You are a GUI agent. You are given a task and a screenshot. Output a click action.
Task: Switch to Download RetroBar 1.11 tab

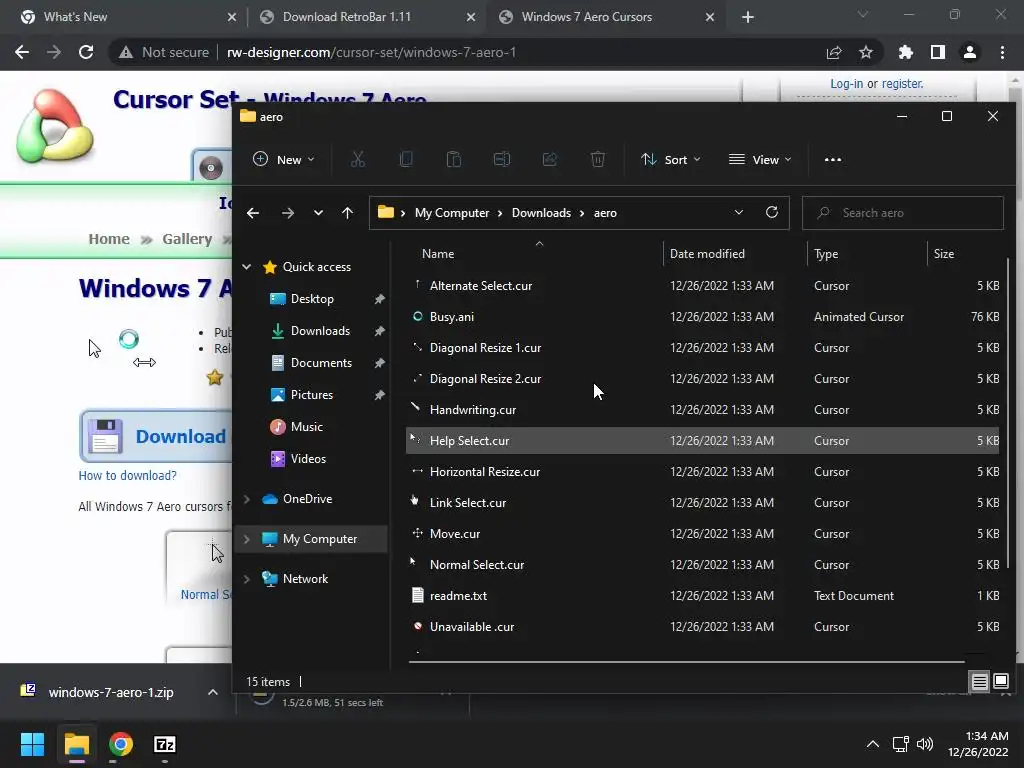point(366,17)
